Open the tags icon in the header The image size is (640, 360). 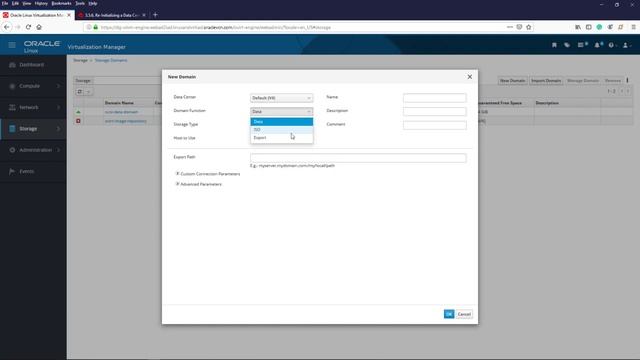tap(567, 45)
